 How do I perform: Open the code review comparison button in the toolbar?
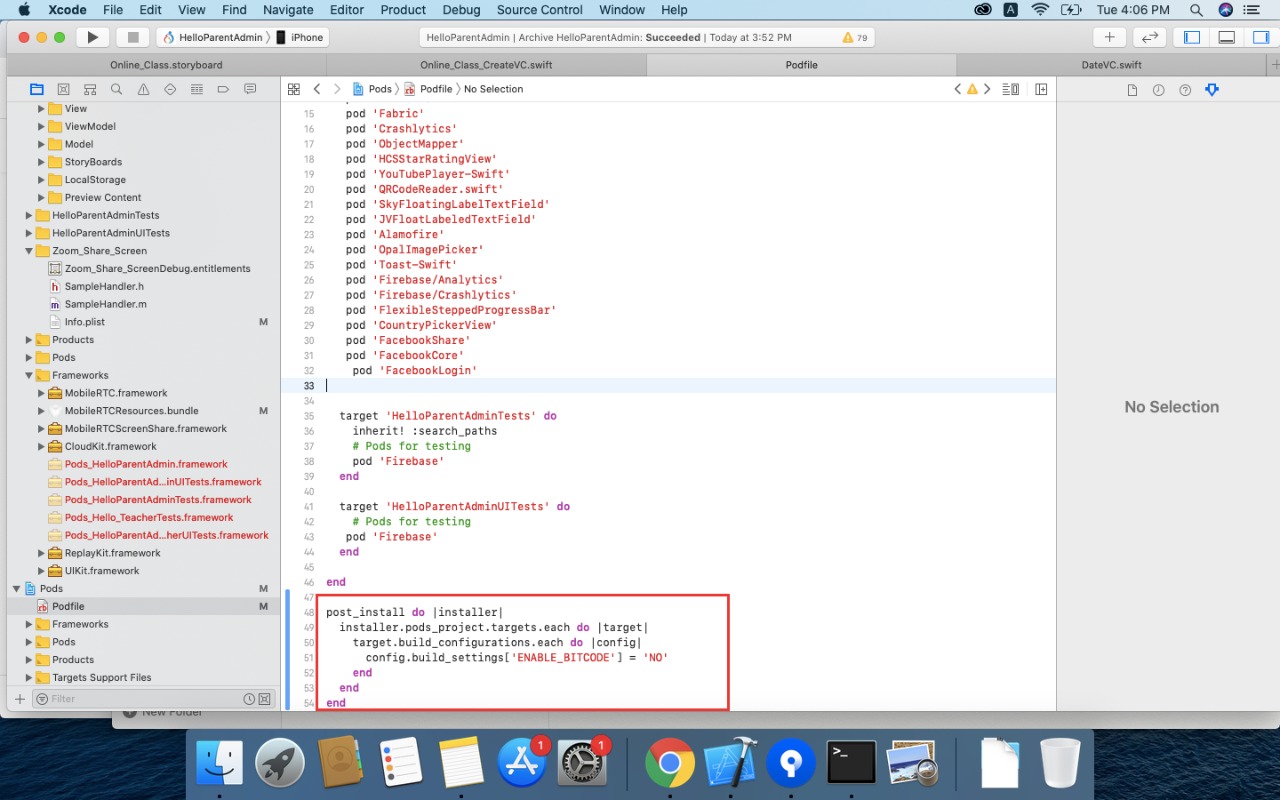point(1150,37)
